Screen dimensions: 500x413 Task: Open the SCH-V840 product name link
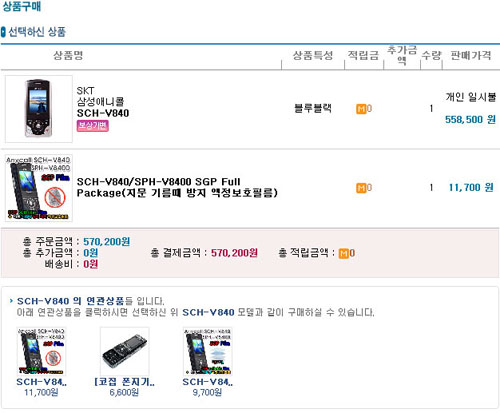[x=103, y=113]
